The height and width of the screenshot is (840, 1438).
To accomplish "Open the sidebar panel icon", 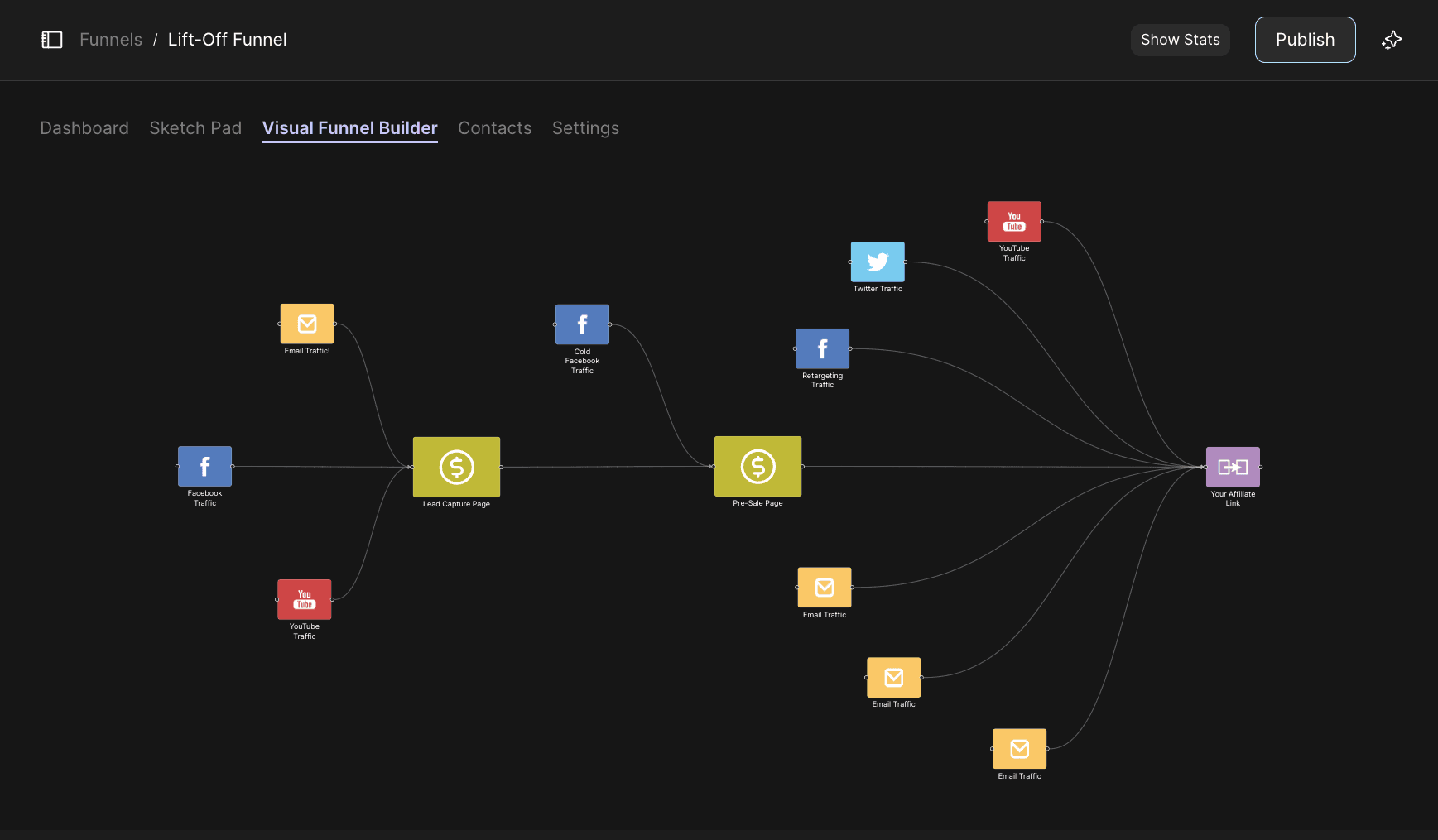I will 51,39.
